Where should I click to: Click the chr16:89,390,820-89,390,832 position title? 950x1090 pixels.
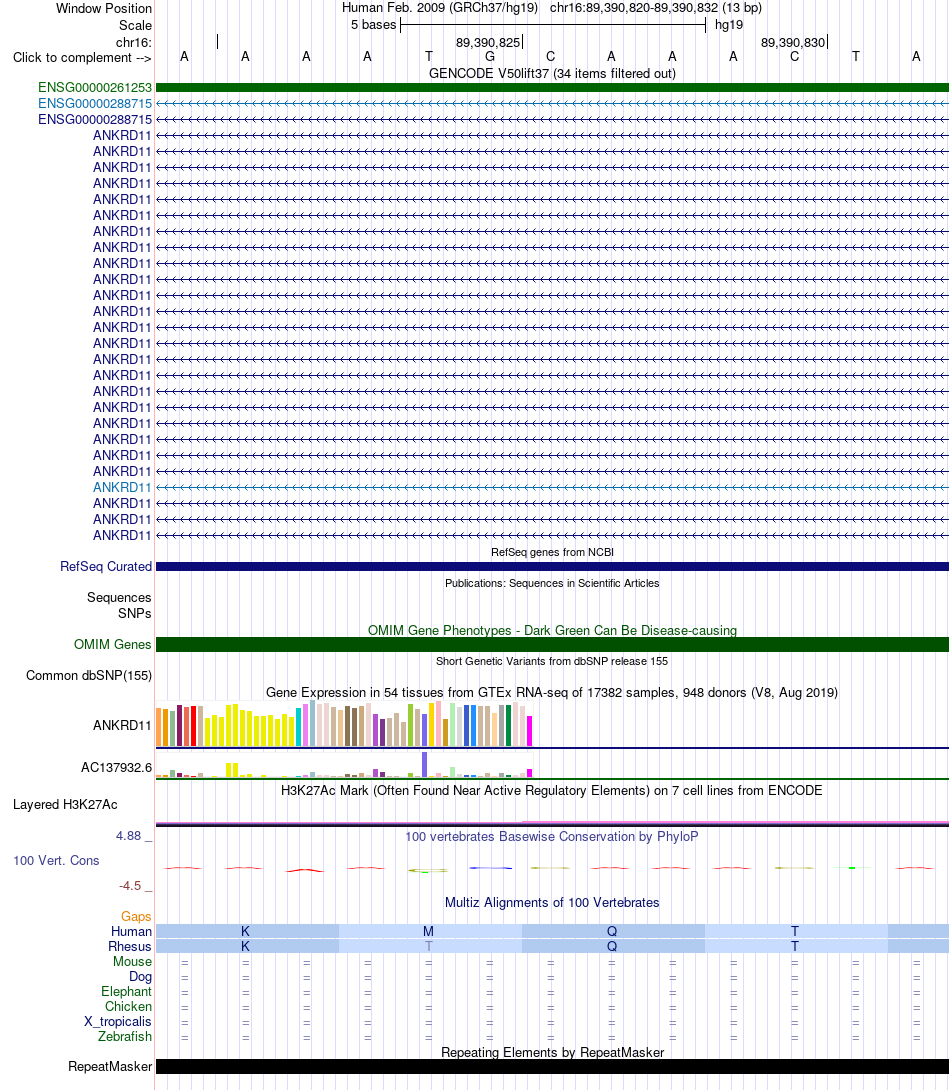tap(655, 8)
